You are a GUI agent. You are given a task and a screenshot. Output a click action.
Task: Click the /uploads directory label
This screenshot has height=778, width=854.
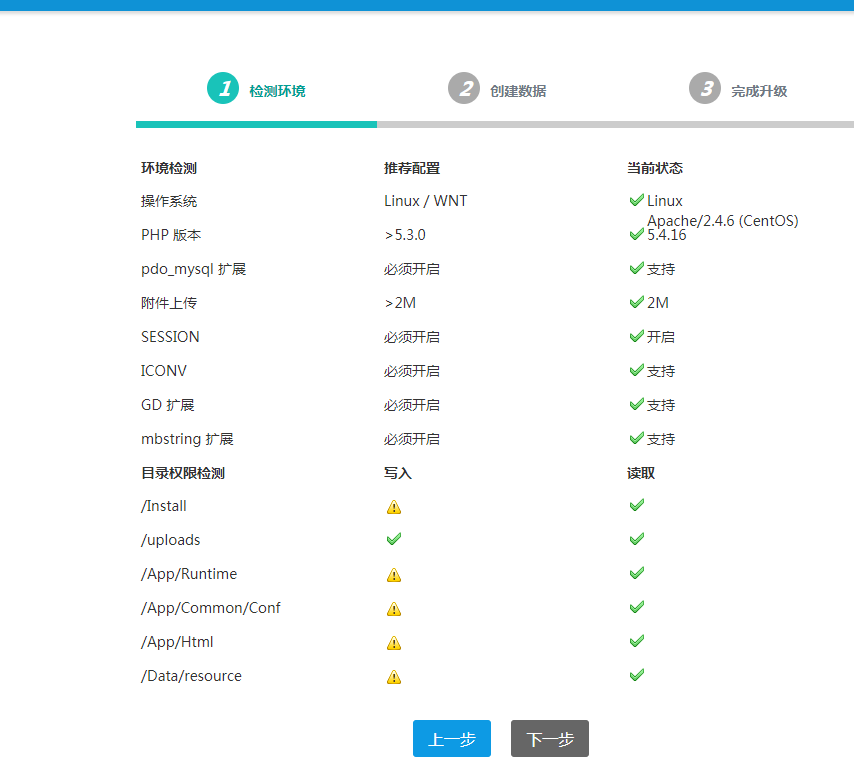coord(171,540)
